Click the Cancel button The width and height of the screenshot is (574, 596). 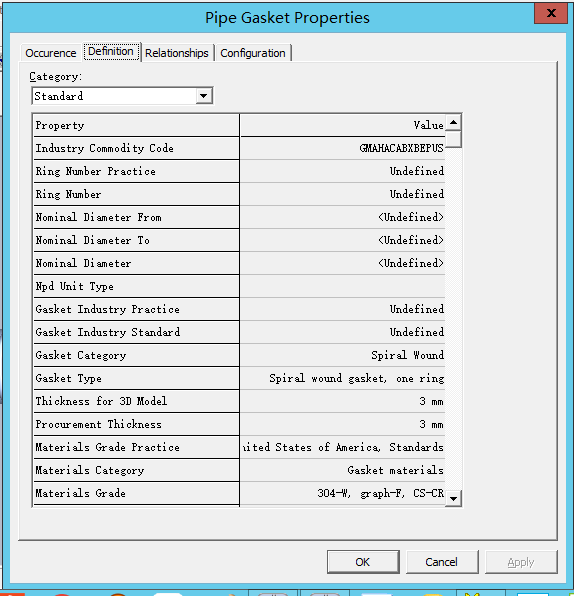442,562
